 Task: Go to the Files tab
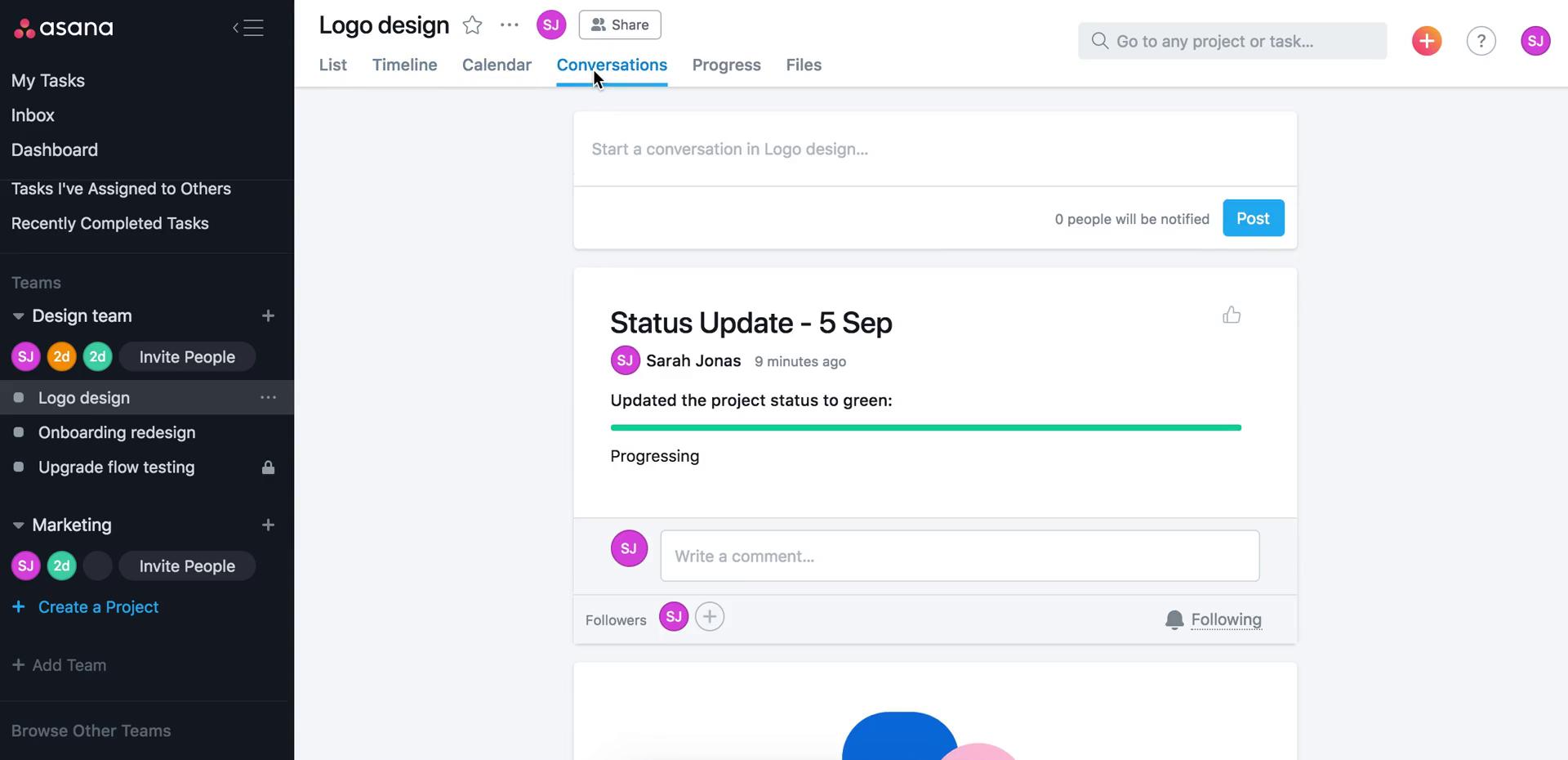[804, 65]
